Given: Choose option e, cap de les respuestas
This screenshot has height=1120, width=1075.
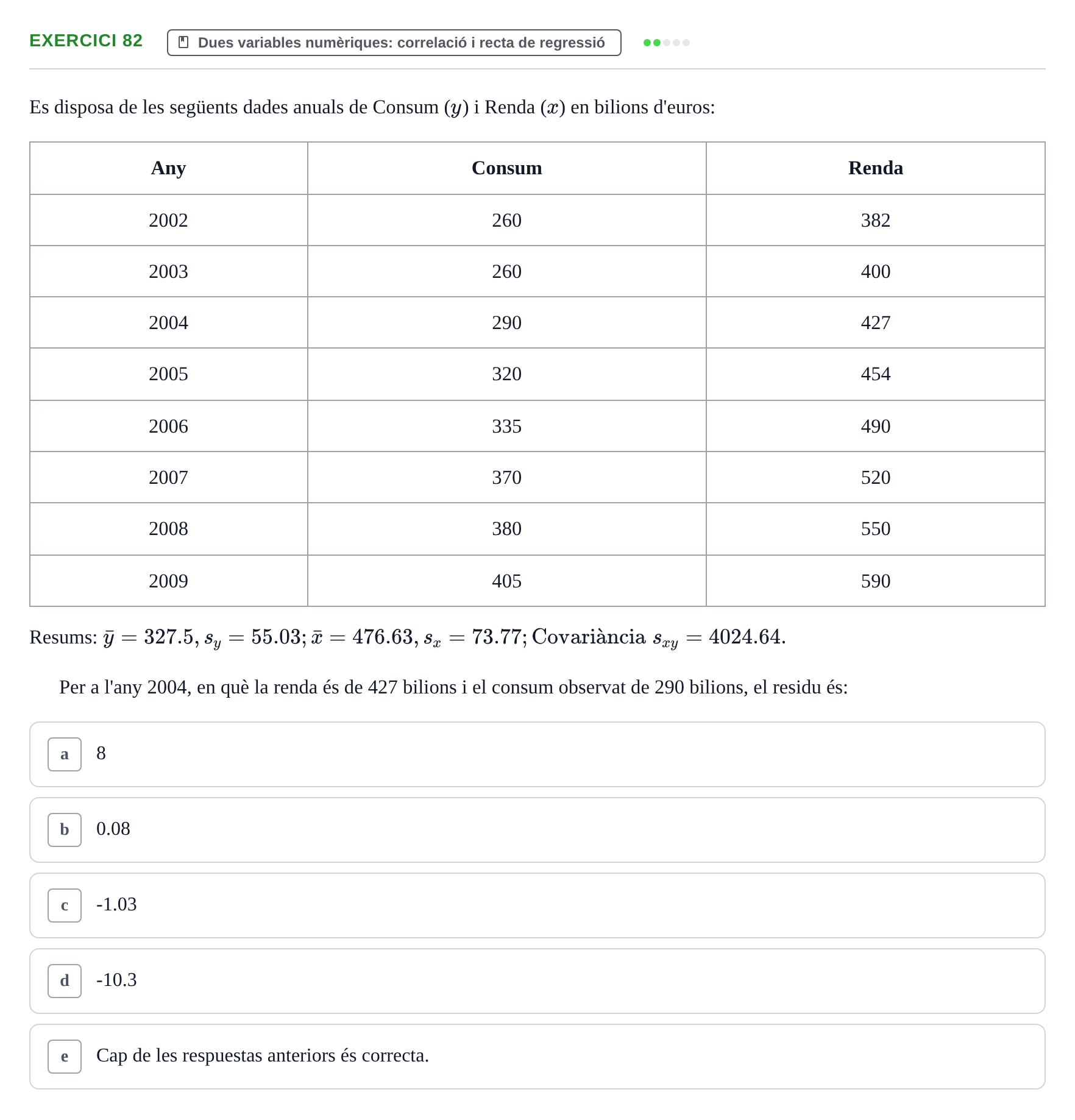Looking at the screenshot, I should point(537,1057).
